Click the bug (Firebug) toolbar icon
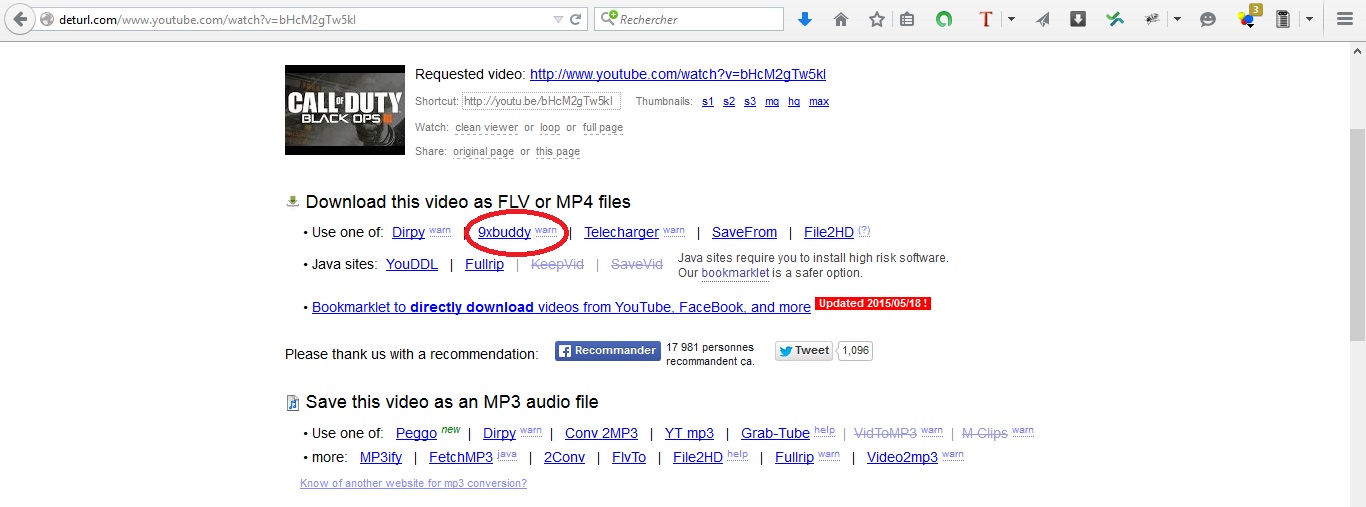This screenshot has width=1366, height=507. tap(1152, 19)
